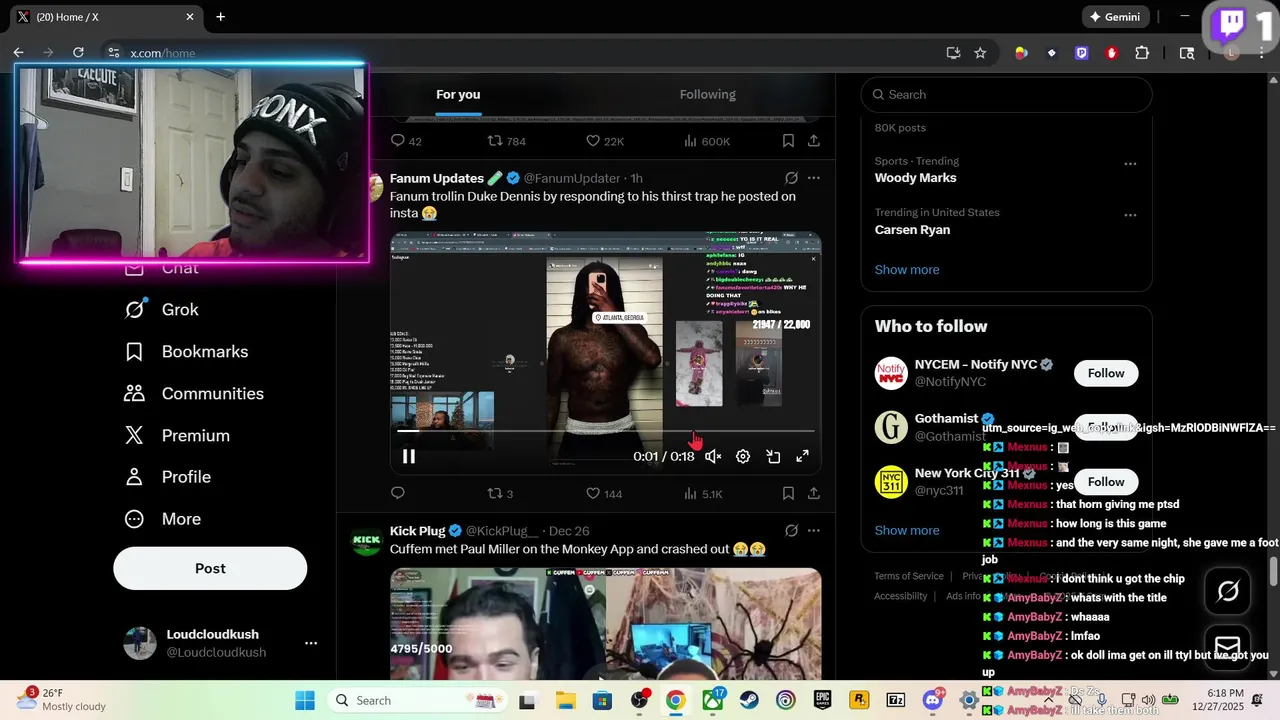Follow NYCEM - Notify NYC
This screenshot has width=1280, height=720.
[1106, 373]
